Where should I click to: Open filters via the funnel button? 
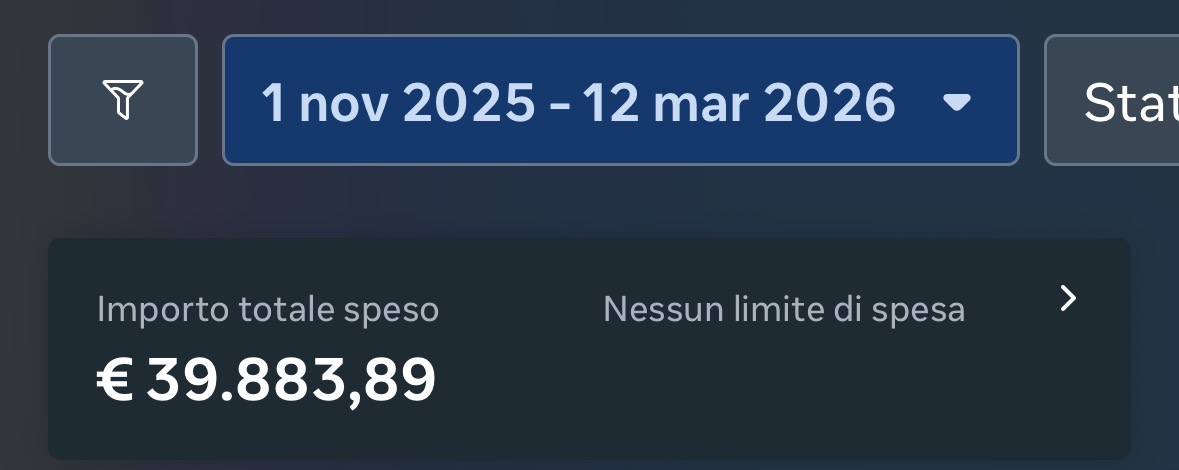[x=122, y=100]
